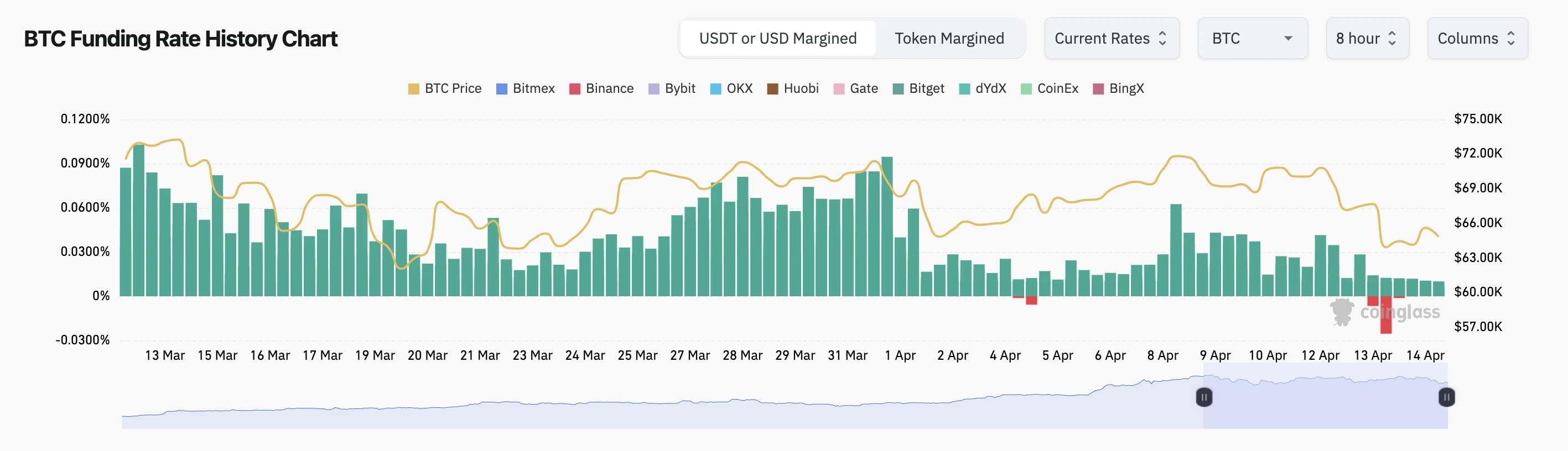Click the OKX legend color icon
1568x451 pixels.
(x=716, y=89)
